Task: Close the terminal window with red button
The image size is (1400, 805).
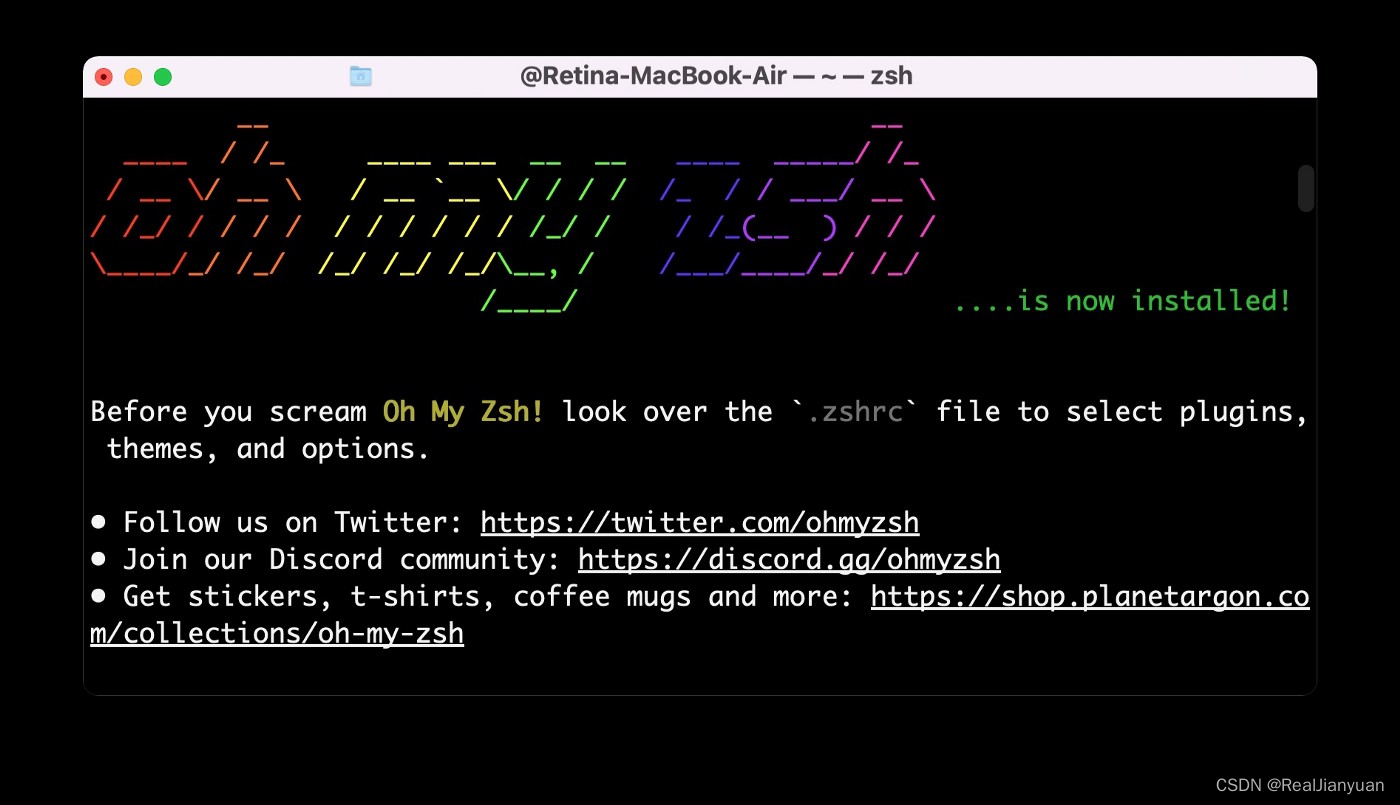Action: 104,77
